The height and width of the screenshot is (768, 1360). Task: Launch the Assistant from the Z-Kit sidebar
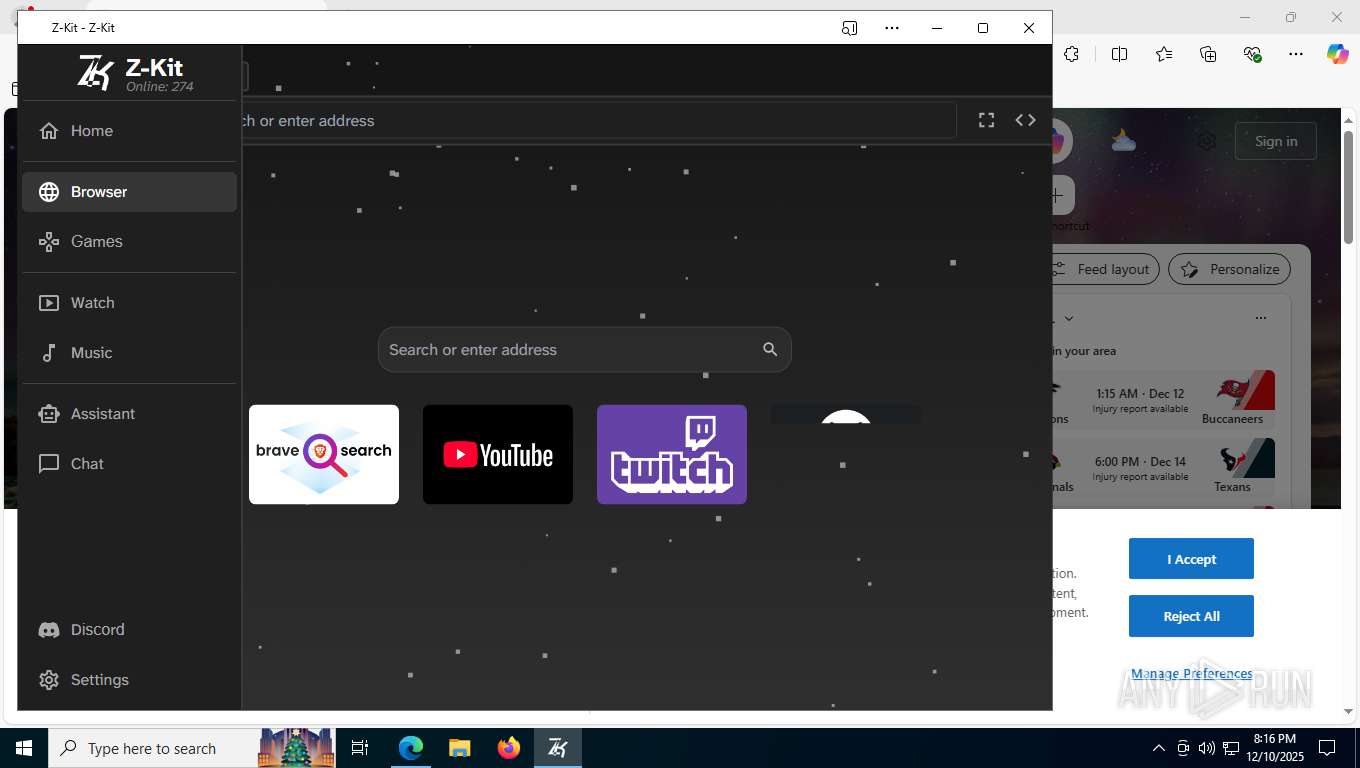(x=129, y=414)
